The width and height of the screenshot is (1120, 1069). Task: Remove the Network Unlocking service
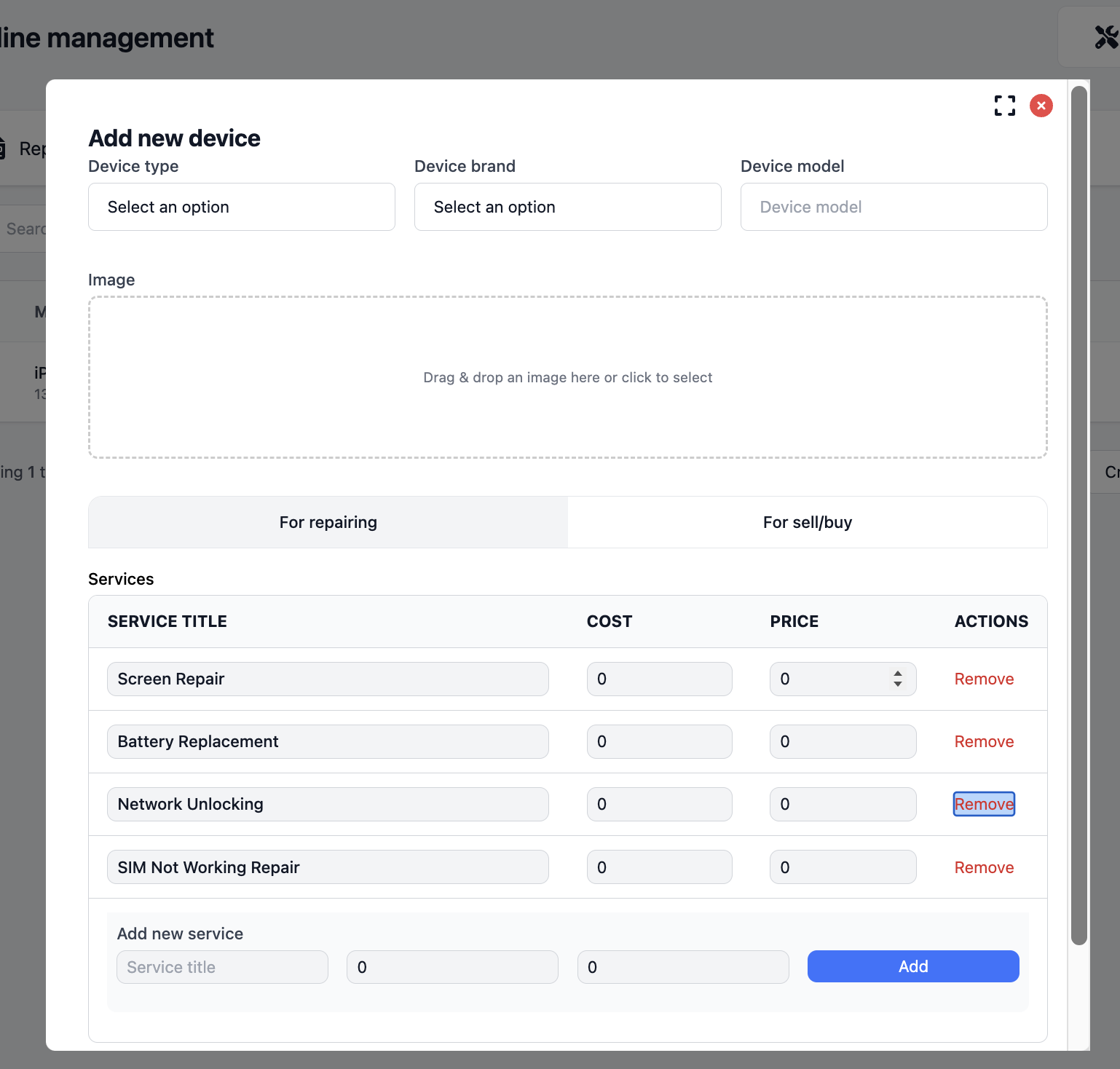coord(984,804)
